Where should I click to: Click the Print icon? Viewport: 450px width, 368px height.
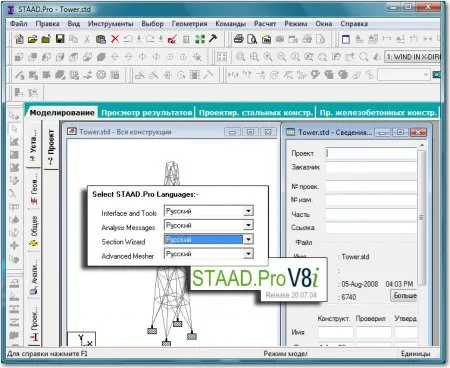tap(238, 39)
